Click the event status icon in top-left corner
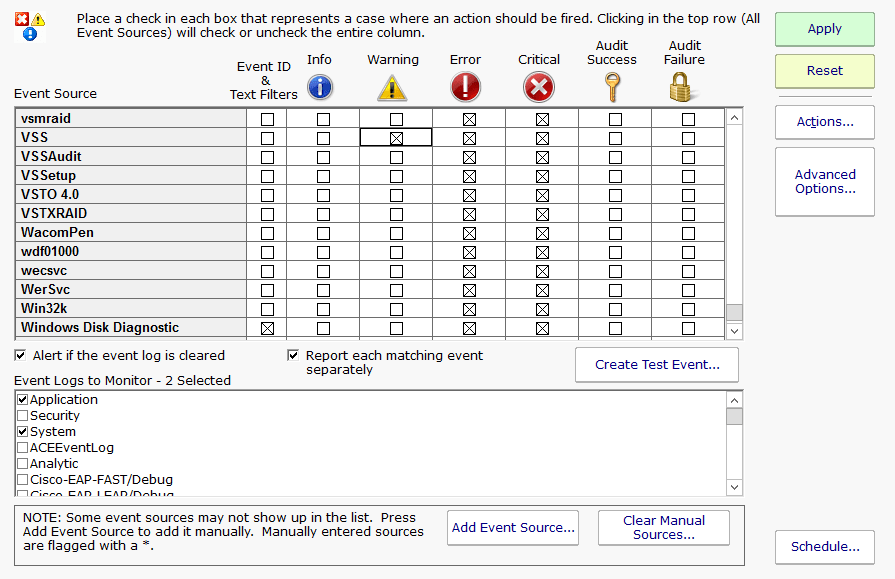Screen dimensions: 895x579 (x=30, y=25)
